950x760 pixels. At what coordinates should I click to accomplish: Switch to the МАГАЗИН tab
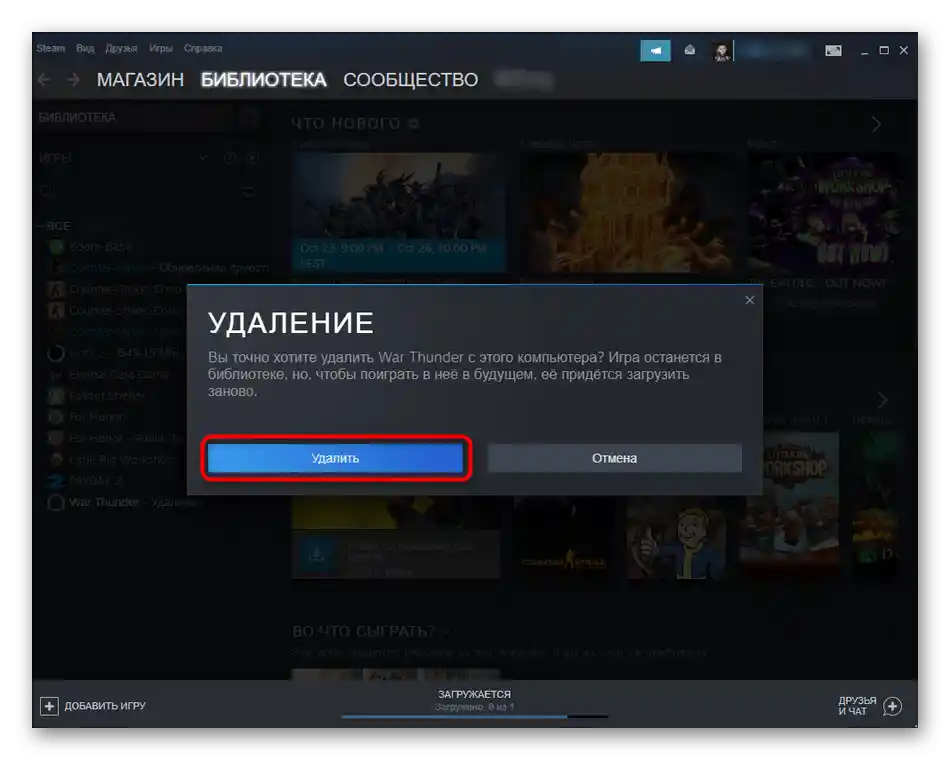tap(140, 80)
